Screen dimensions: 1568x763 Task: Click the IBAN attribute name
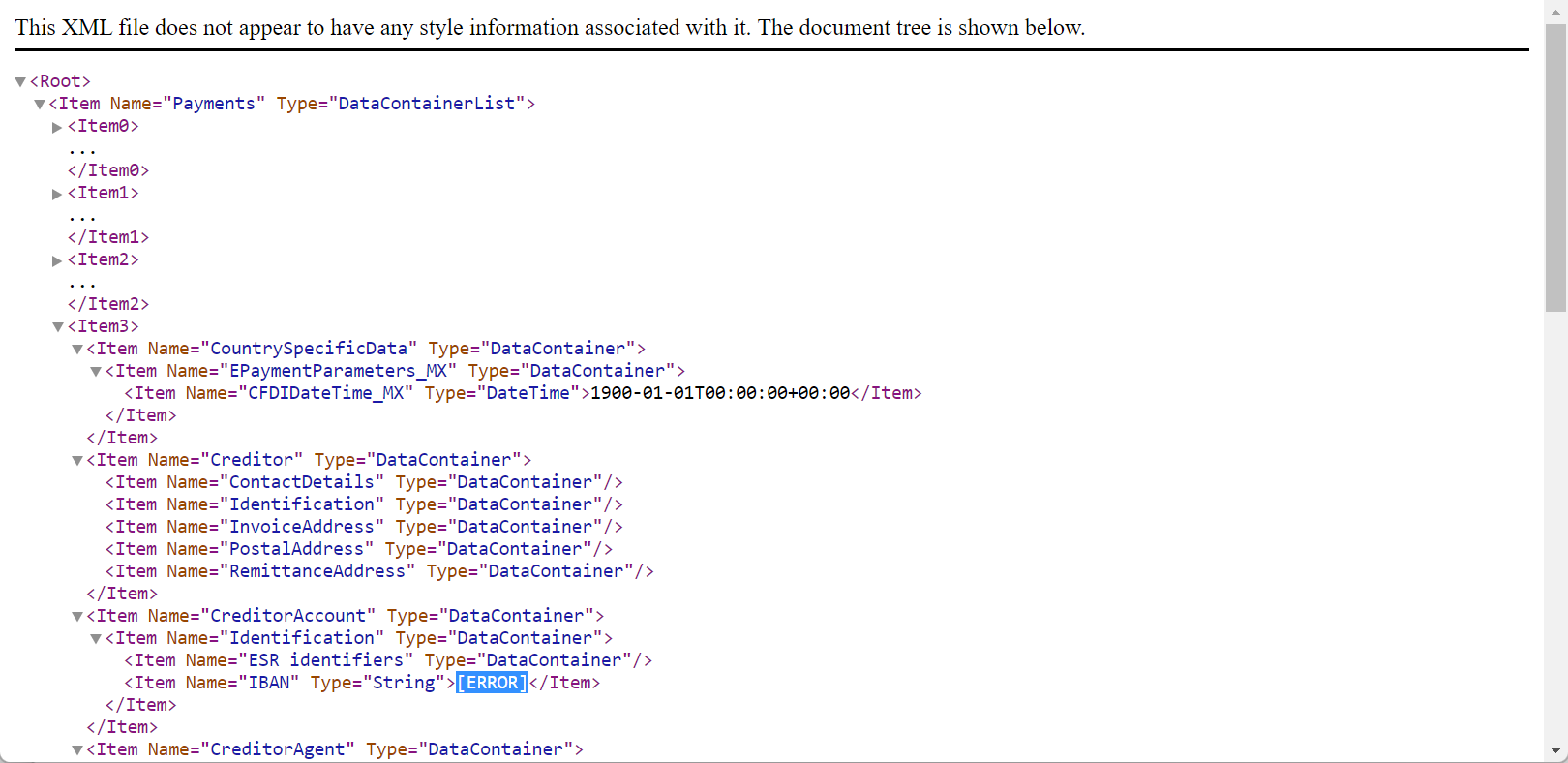point(269,683)
